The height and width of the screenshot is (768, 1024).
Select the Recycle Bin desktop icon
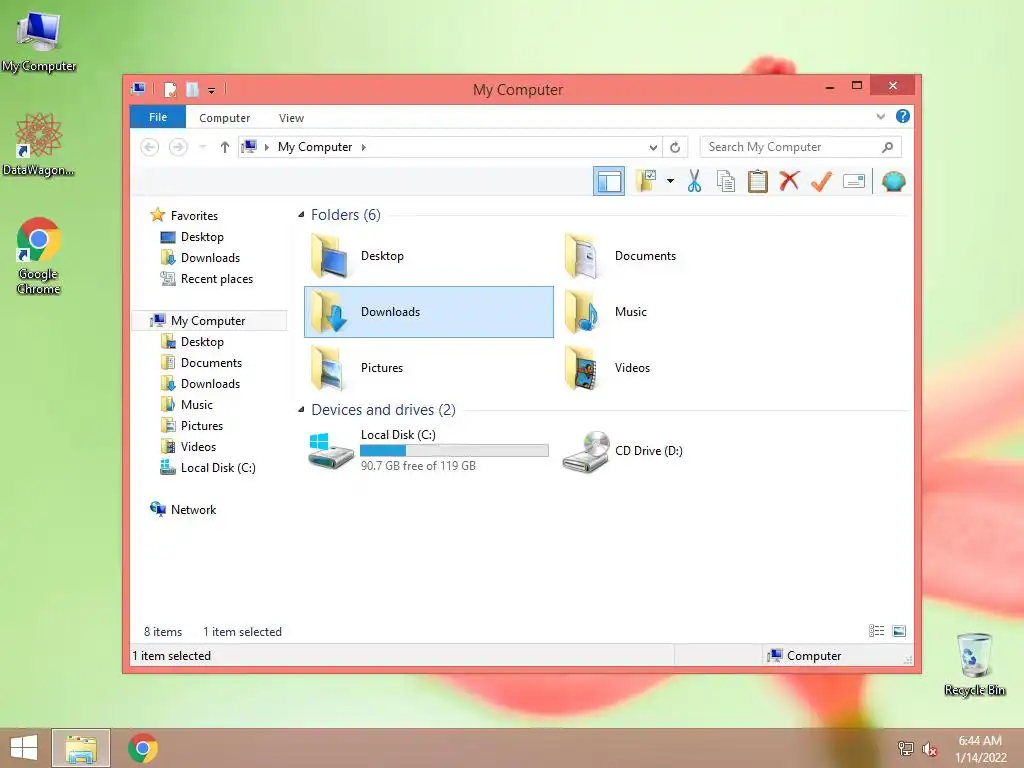coord(974,665)
